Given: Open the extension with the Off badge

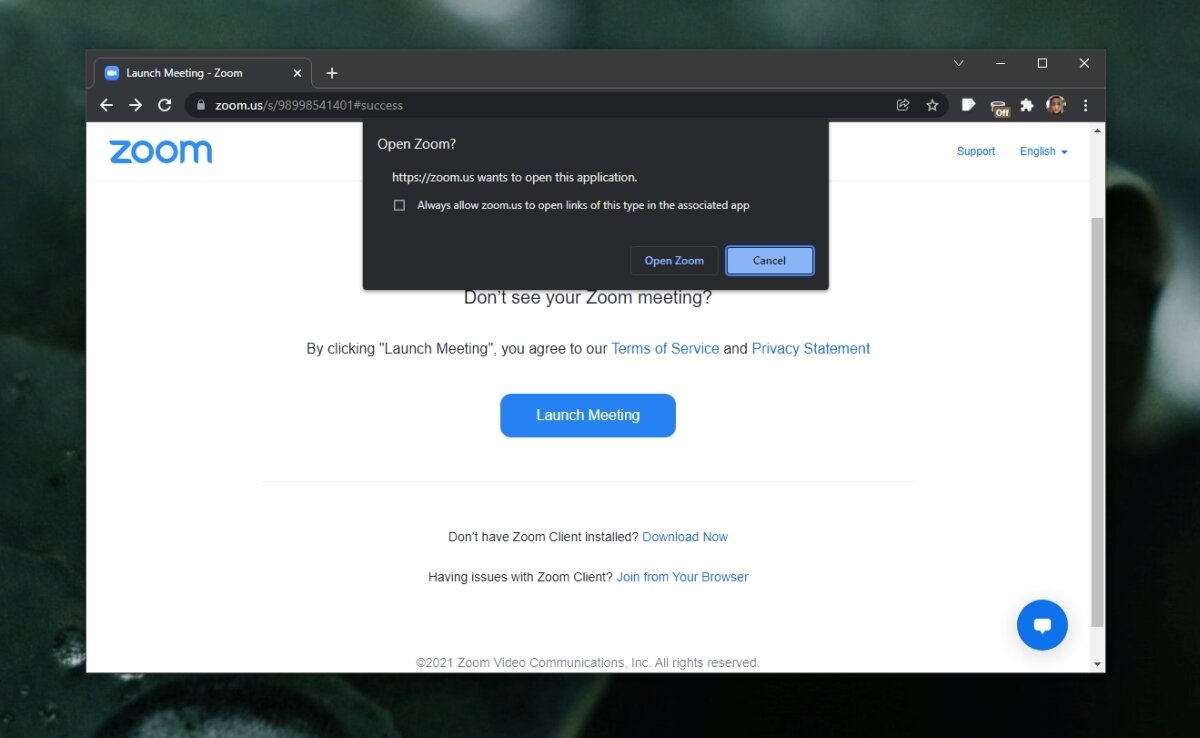Looking at the screenshot, I should 999,104.
